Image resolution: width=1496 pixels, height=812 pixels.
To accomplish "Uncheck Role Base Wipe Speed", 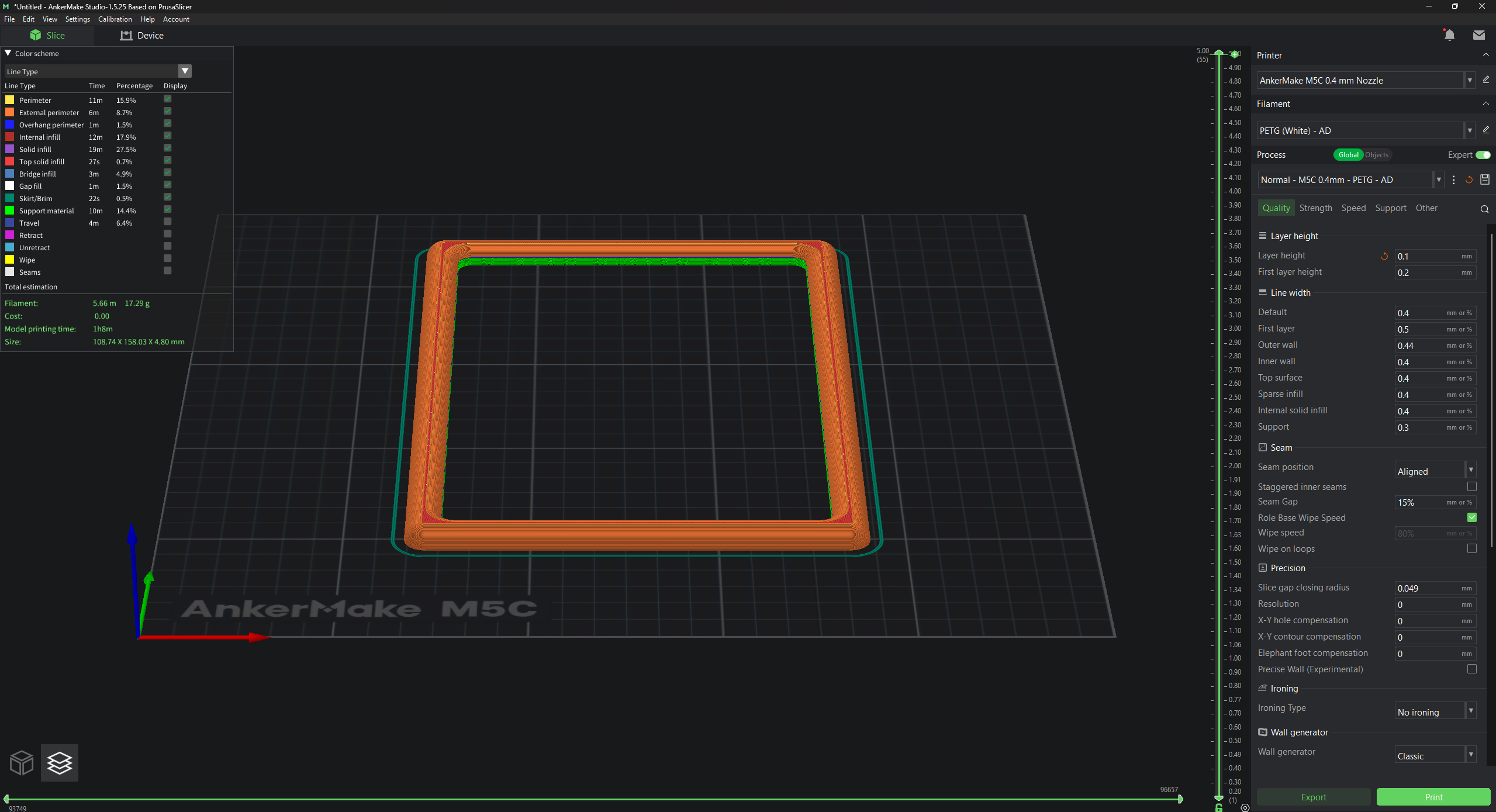I will (1471, 517).
